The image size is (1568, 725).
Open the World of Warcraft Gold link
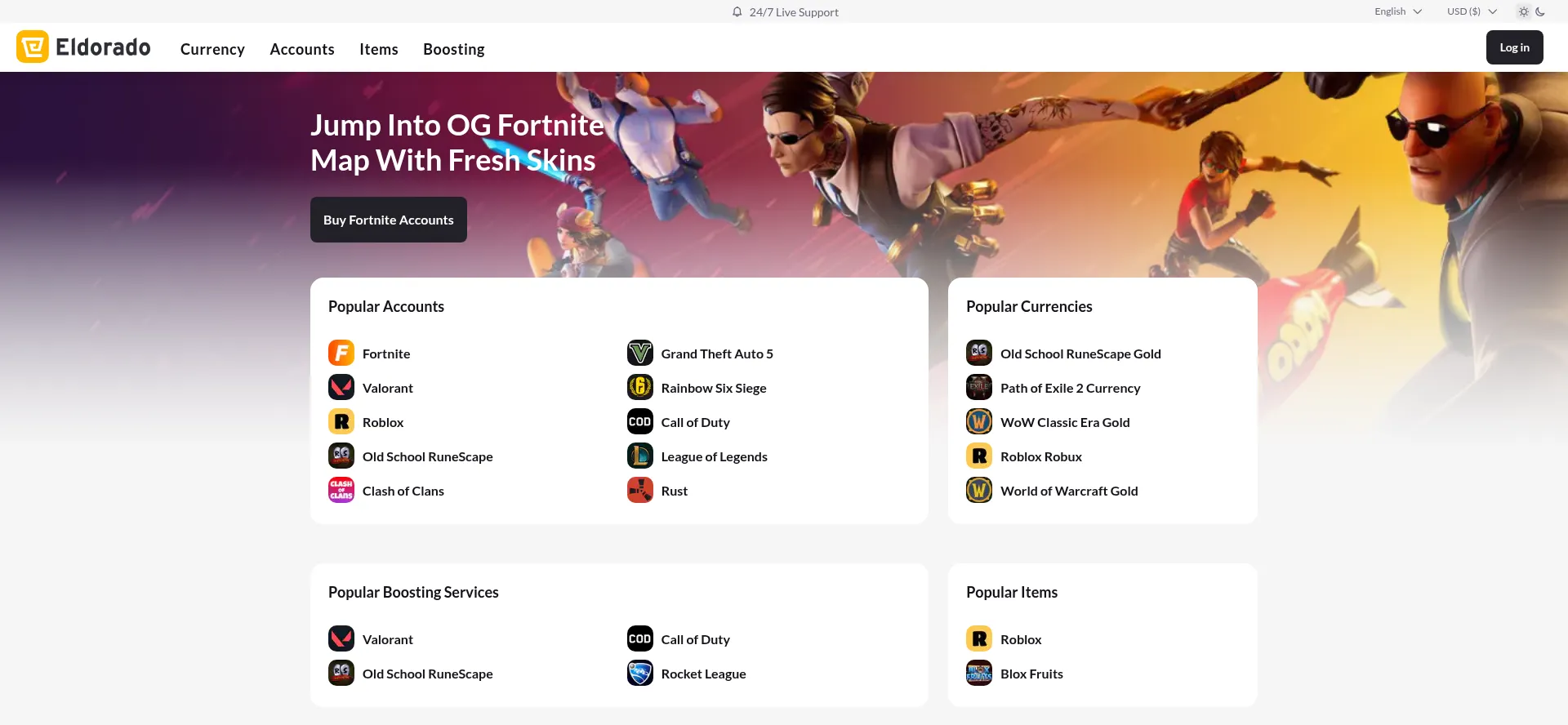pos(1069,491)
